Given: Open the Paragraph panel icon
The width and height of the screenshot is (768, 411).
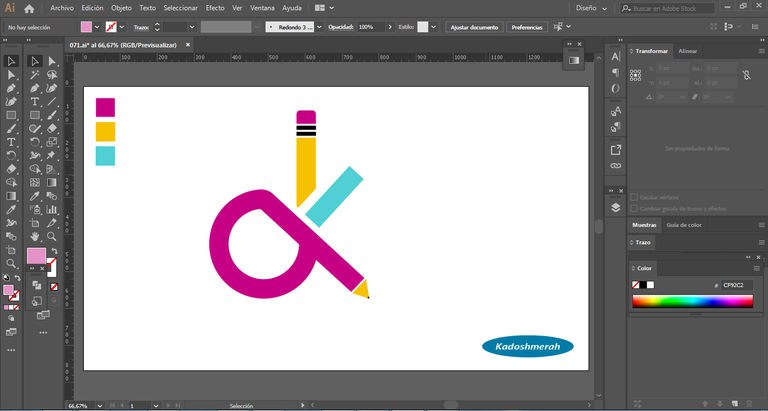Looking at the screenshot, I should pos(616,73).
